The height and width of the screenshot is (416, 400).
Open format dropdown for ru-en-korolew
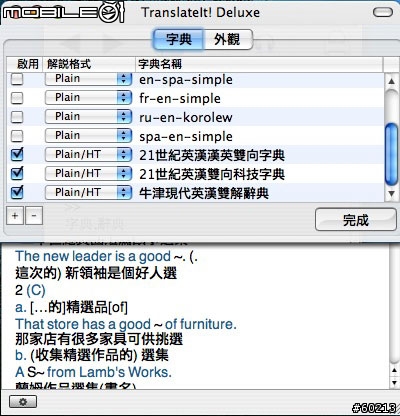(x=88, y=117)
